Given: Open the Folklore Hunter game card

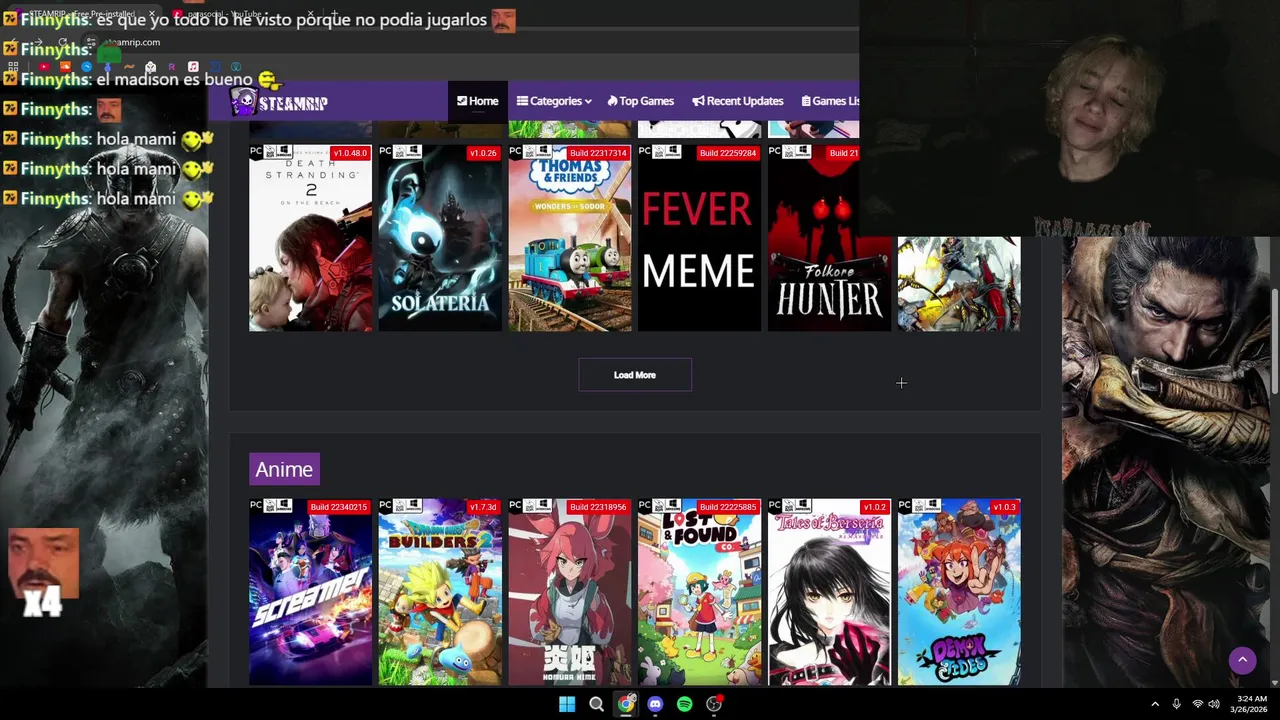Looking at the screenshot, I should coord(829,238).
